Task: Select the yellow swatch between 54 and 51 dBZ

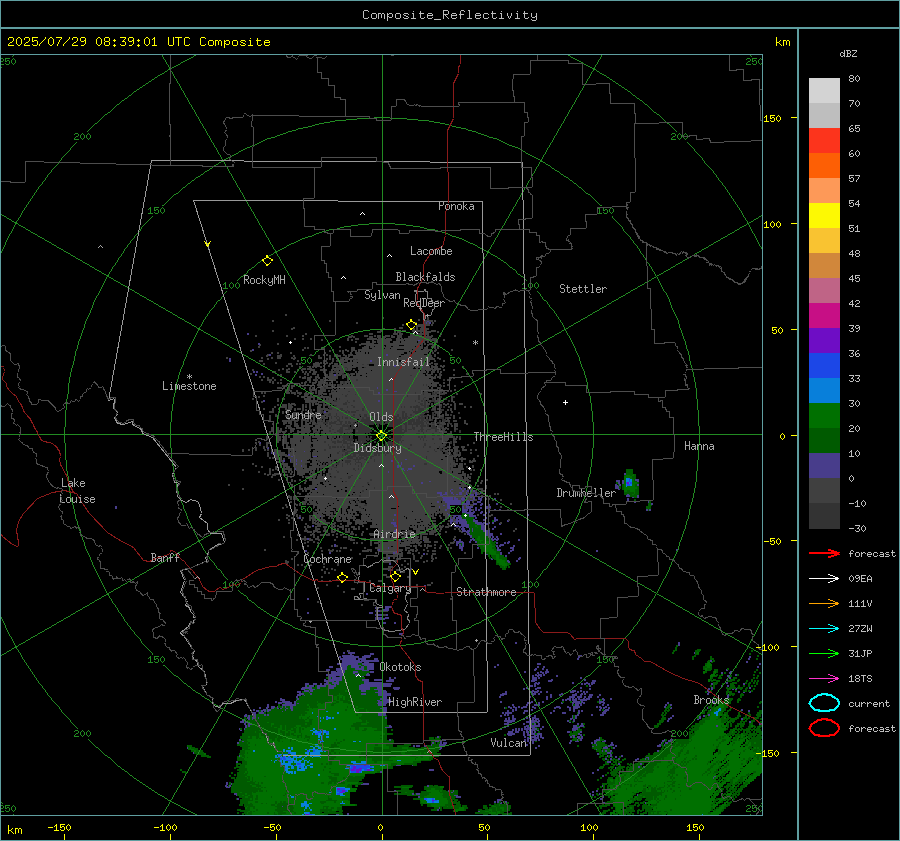Action: (x=824, y=216)
